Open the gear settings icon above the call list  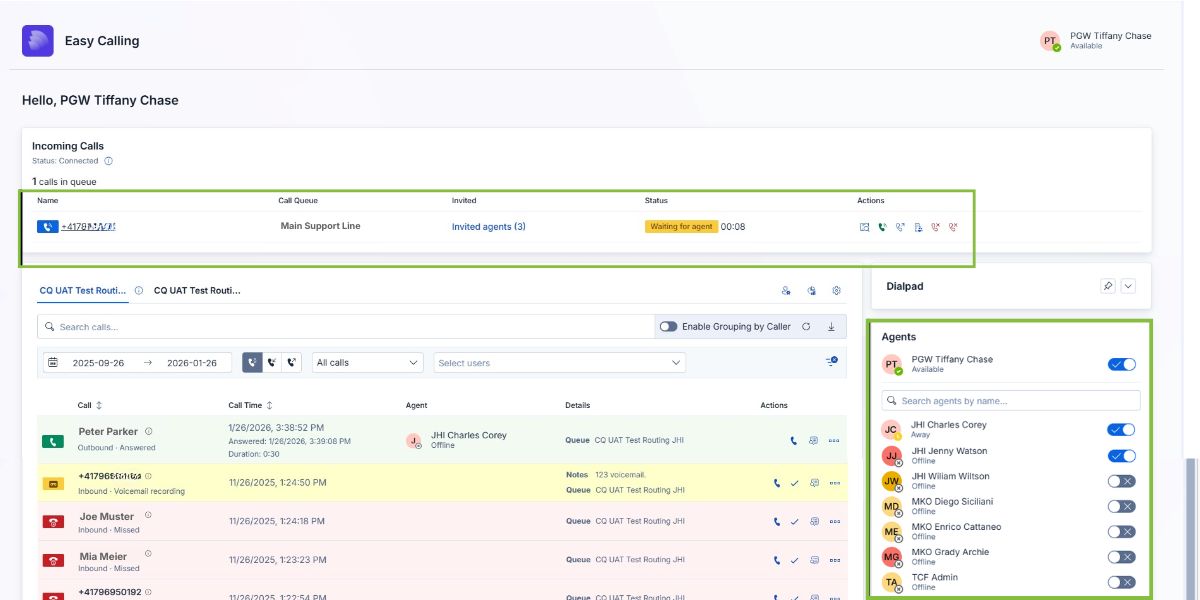837,291
